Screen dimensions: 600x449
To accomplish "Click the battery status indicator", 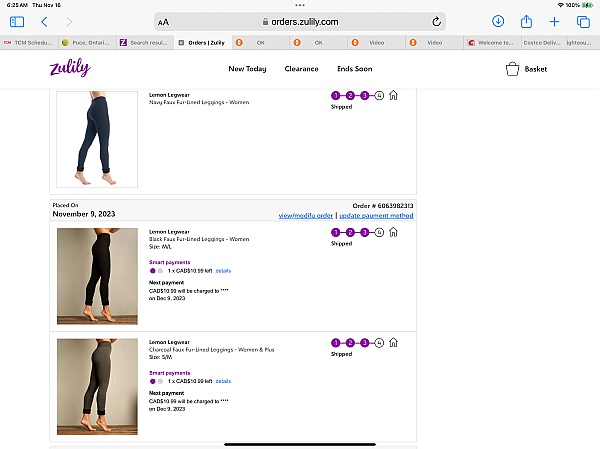I will pyautogui.click(x=587, y=5).
